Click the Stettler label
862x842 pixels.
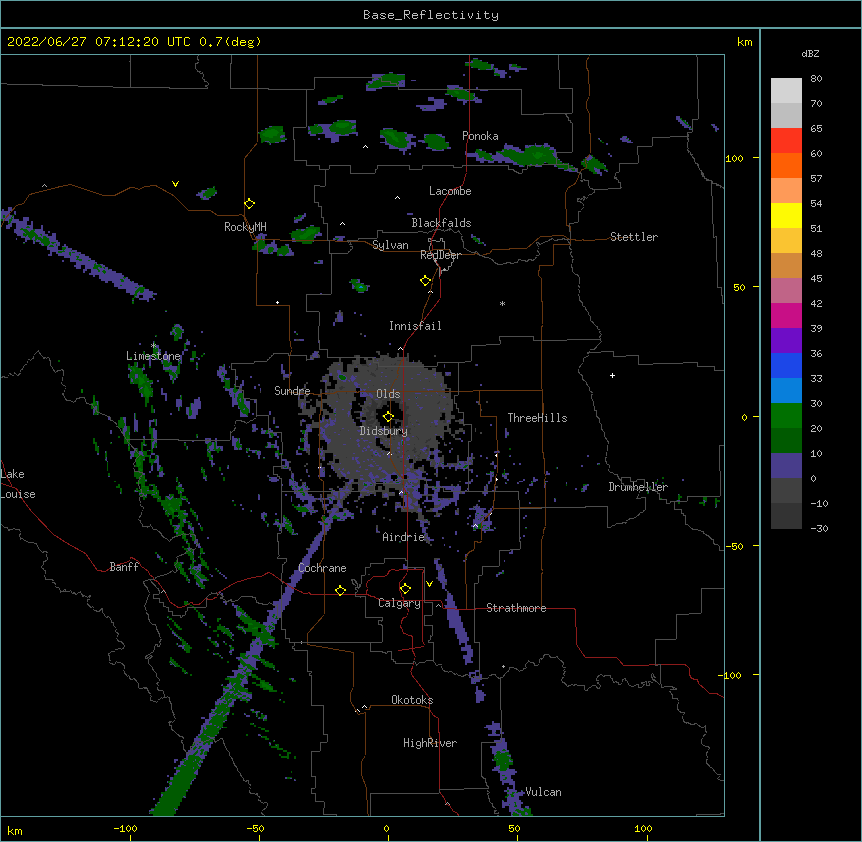click(x=634, y=237)
